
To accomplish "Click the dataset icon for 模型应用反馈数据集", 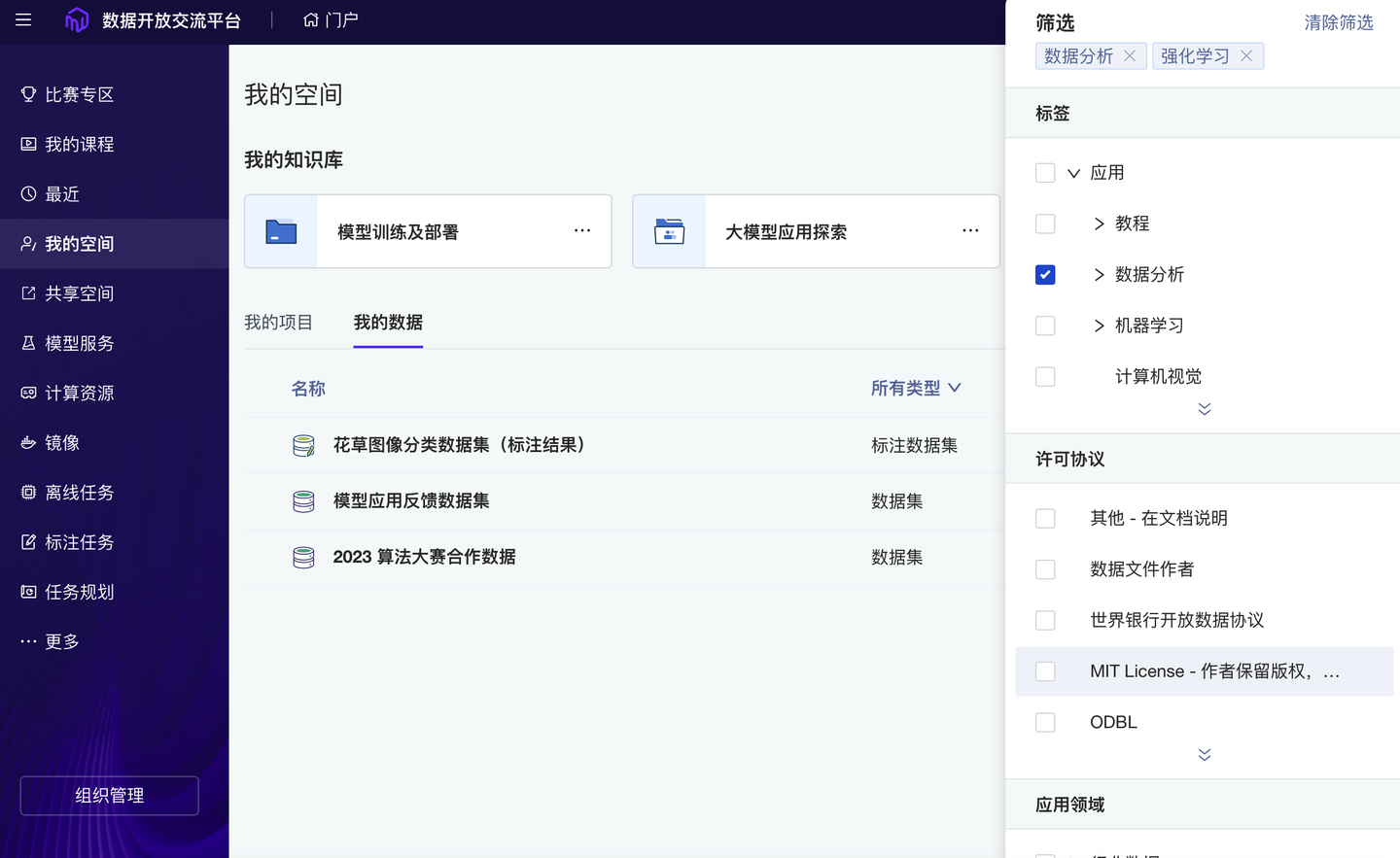I will click(x=303, y=501).
